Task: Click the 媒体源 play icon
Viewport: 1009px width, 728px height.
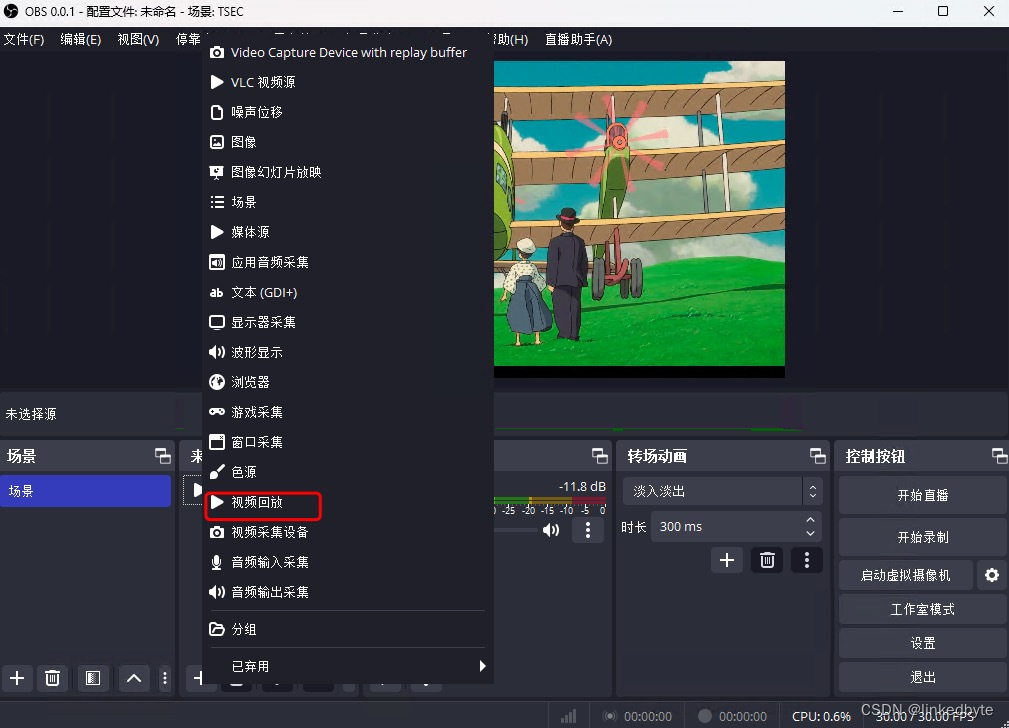Action: tap(217, 232)
